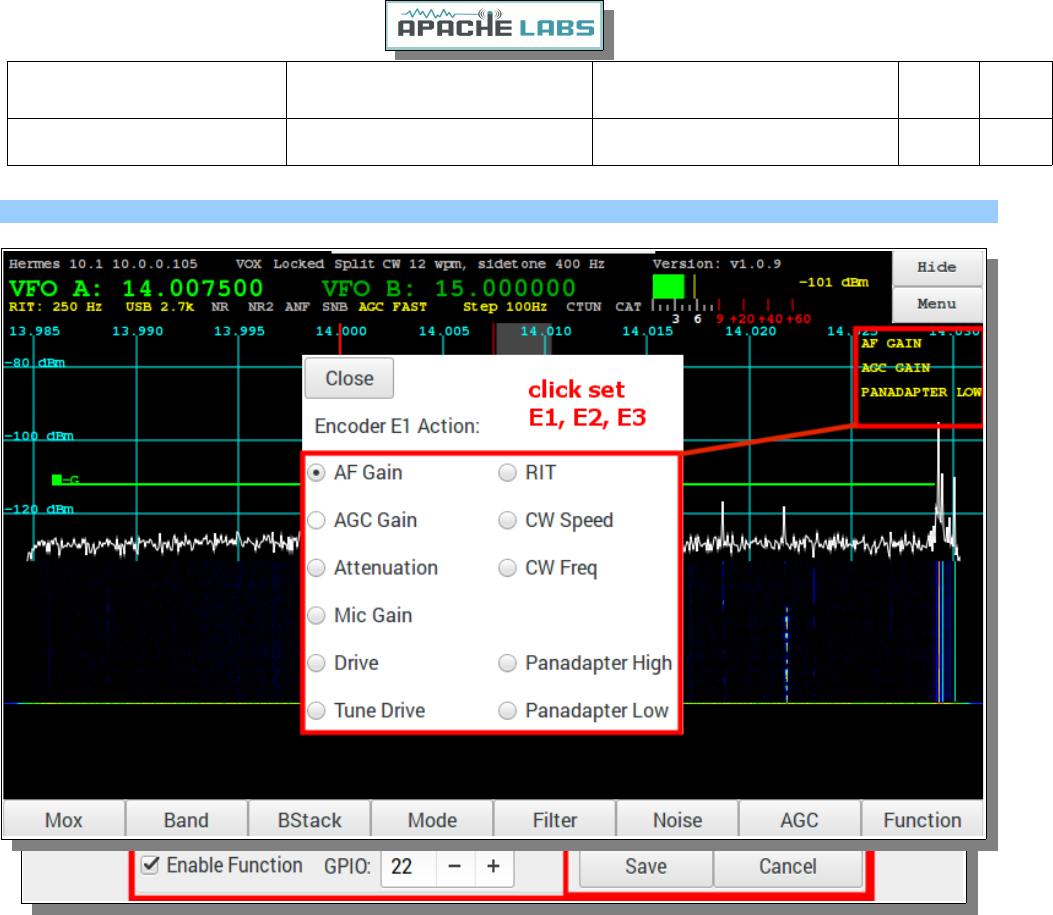Click the Hide button
The image size is (1053, 915).
936,267
